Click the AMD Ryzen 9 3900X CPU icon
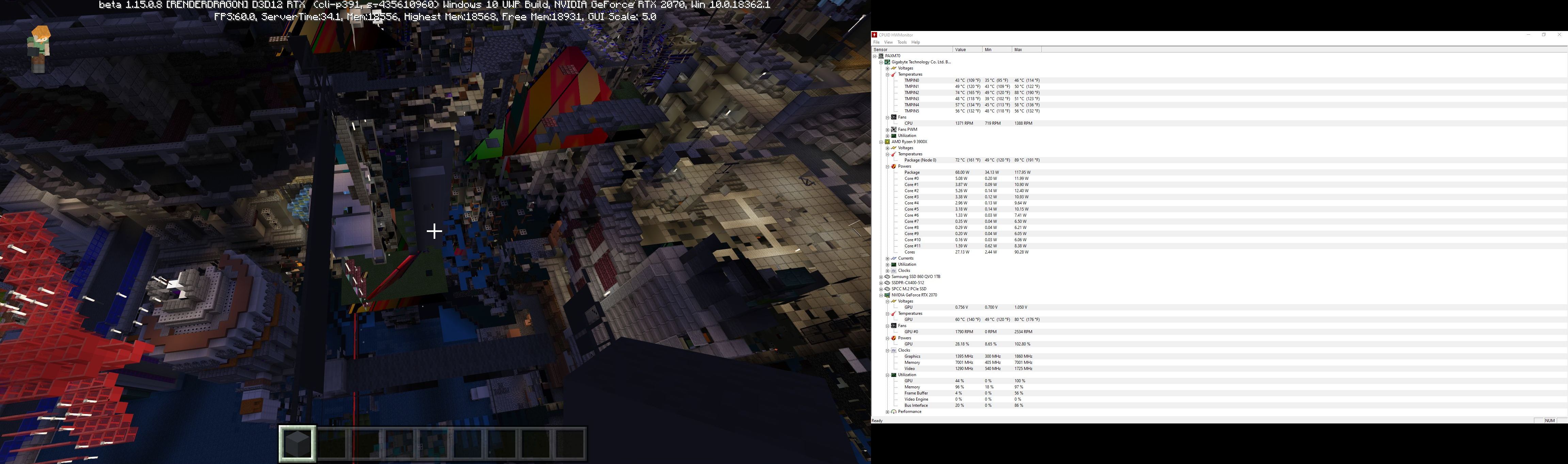The height and width of the screenshot is (464, 1568). click(888, 142)
